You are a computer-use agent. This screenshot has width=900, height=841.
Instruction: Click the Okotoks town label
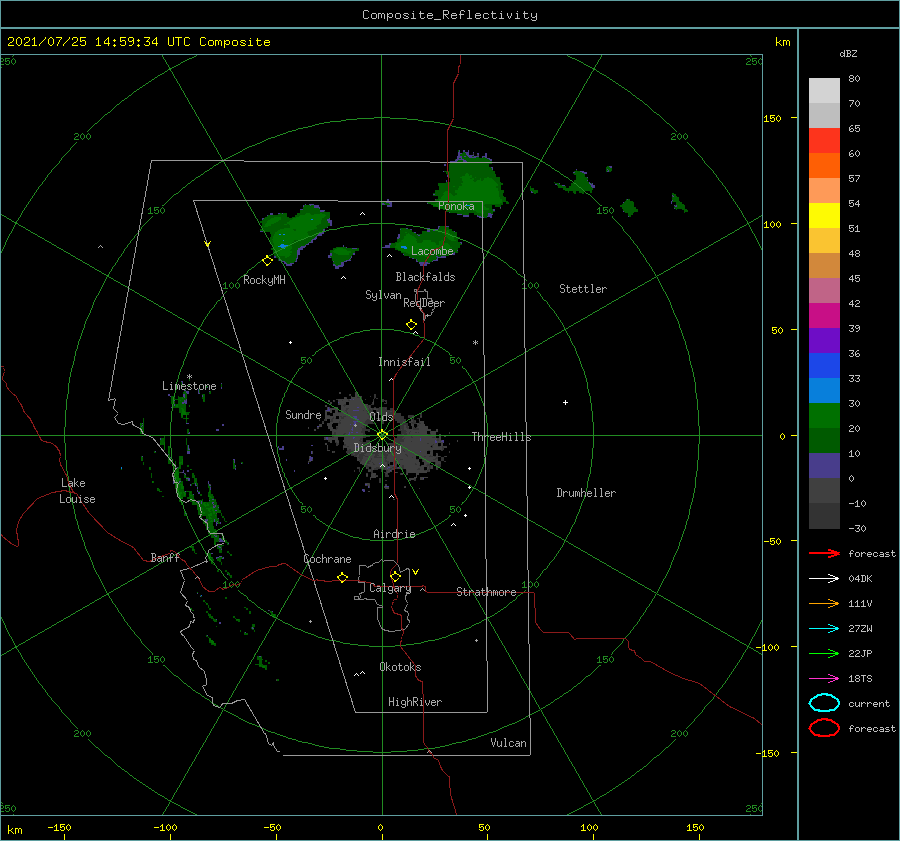[400, 667]
